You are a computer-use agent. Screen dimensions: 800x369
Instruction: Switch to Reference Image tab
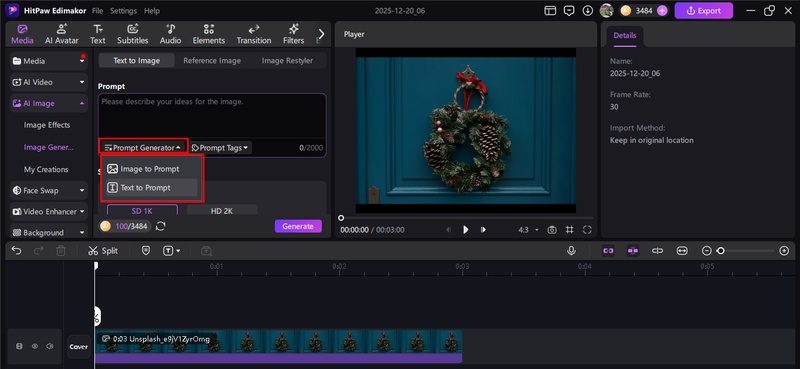[x=212, y=60]
